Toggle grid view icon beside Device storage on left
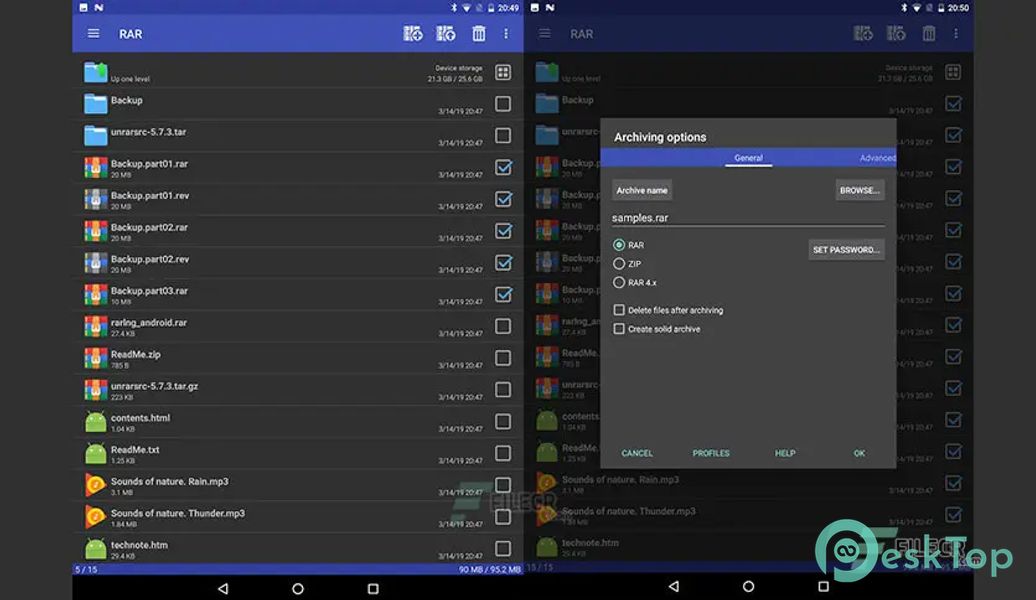Viewport: 1036px width, 600px height. (503, 72)
